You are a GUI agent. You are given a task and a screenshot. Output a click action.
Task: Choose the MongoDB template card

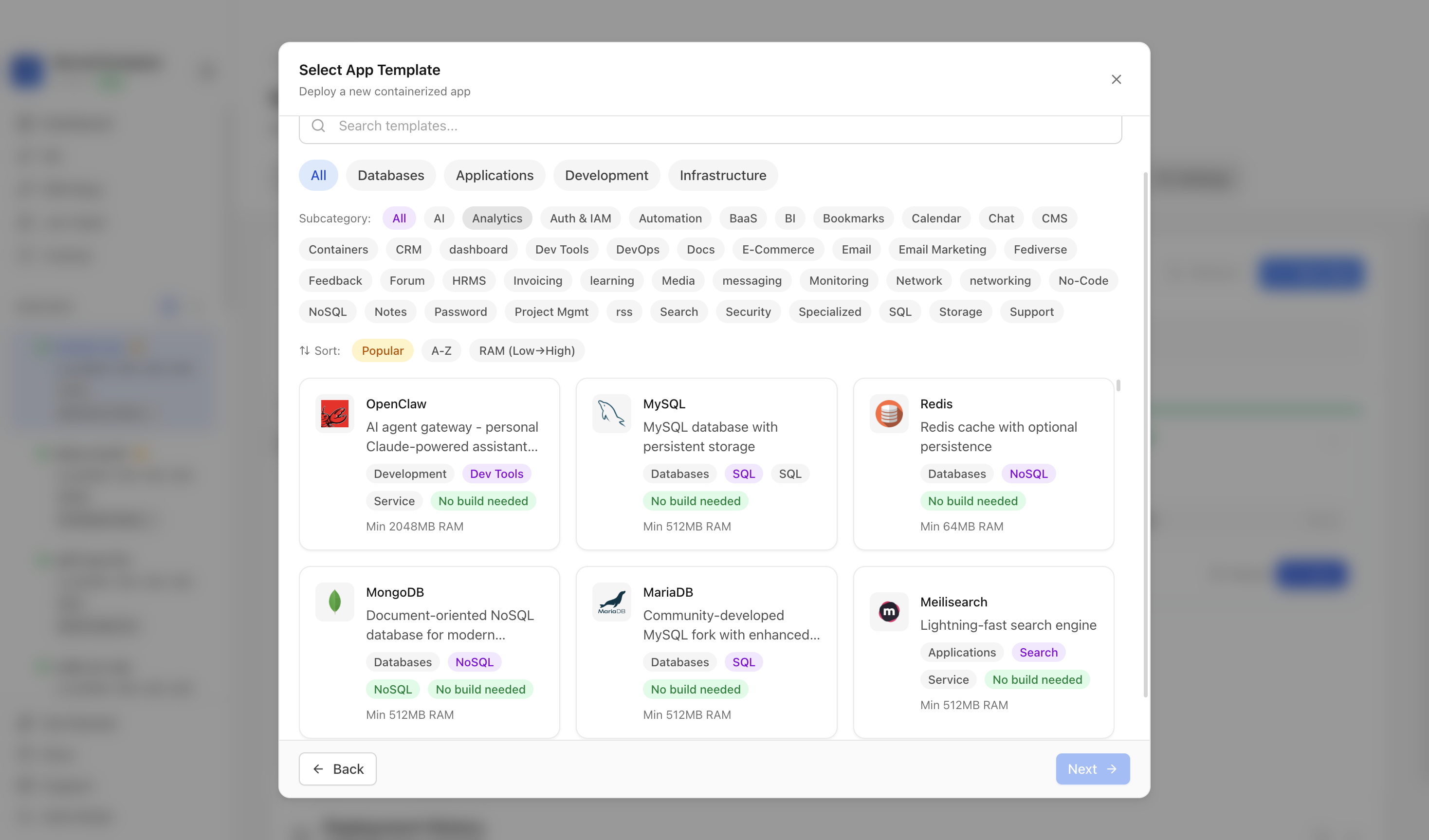click(429, 652)
